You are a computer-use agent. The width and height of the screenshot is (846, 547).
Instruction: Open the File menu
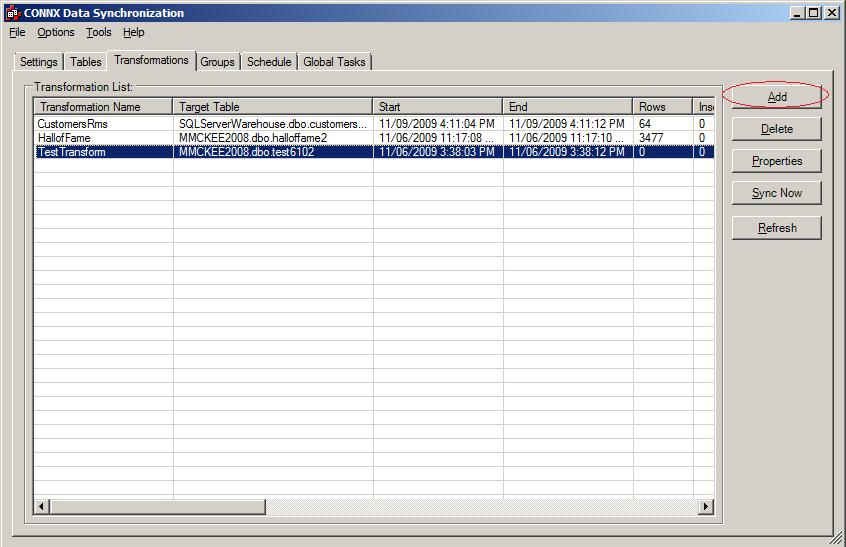pyautogui.click(x=17, y=32)
